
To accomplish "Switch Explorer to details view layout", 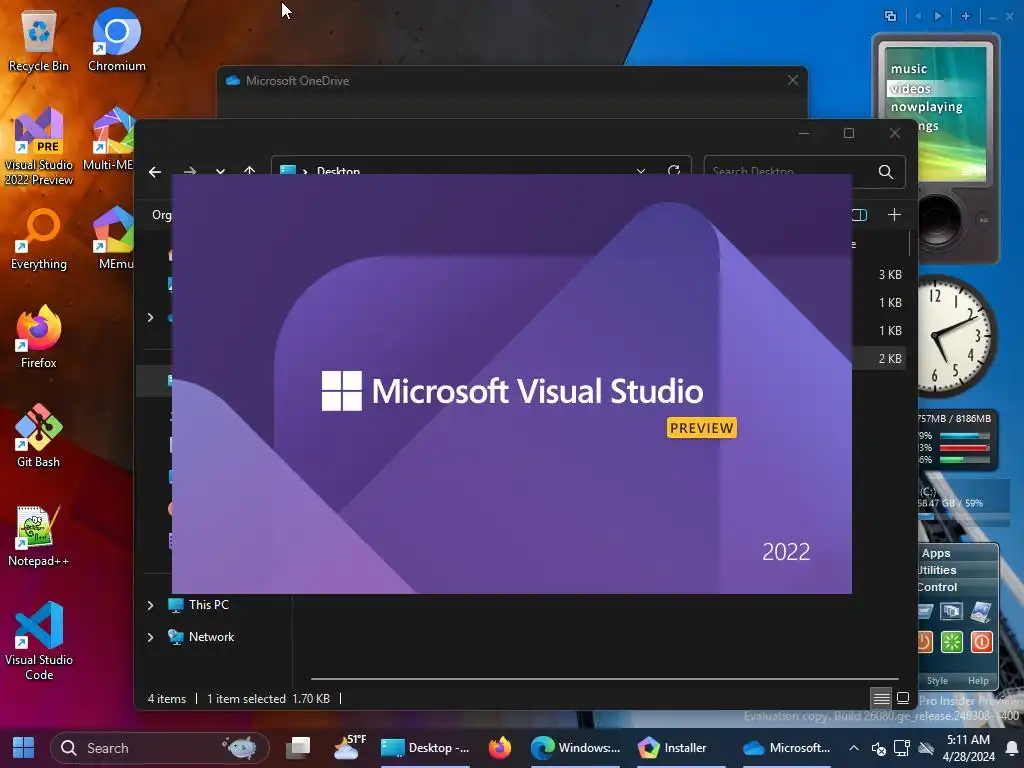I will click(x=881, y=699).
